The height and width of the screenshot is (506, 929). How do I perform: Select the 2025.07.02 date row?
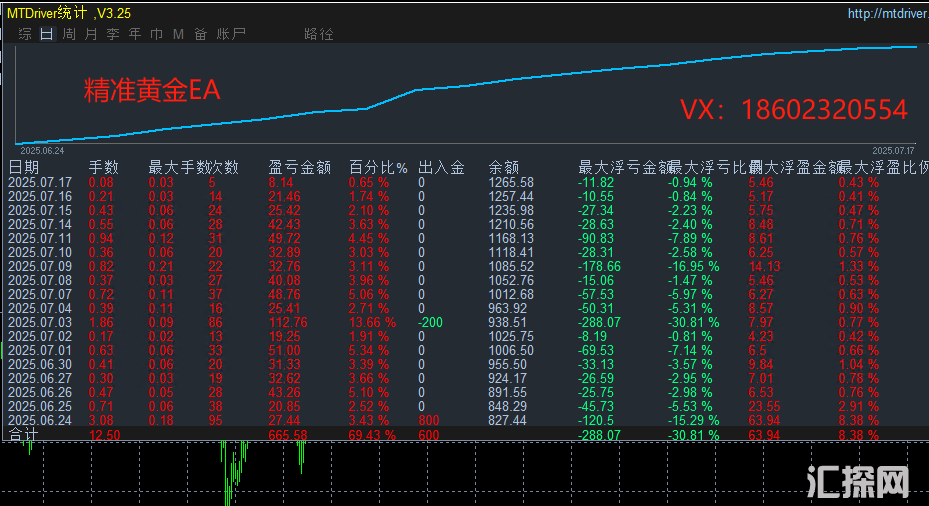pyautogui.click(x=40, y=337)
